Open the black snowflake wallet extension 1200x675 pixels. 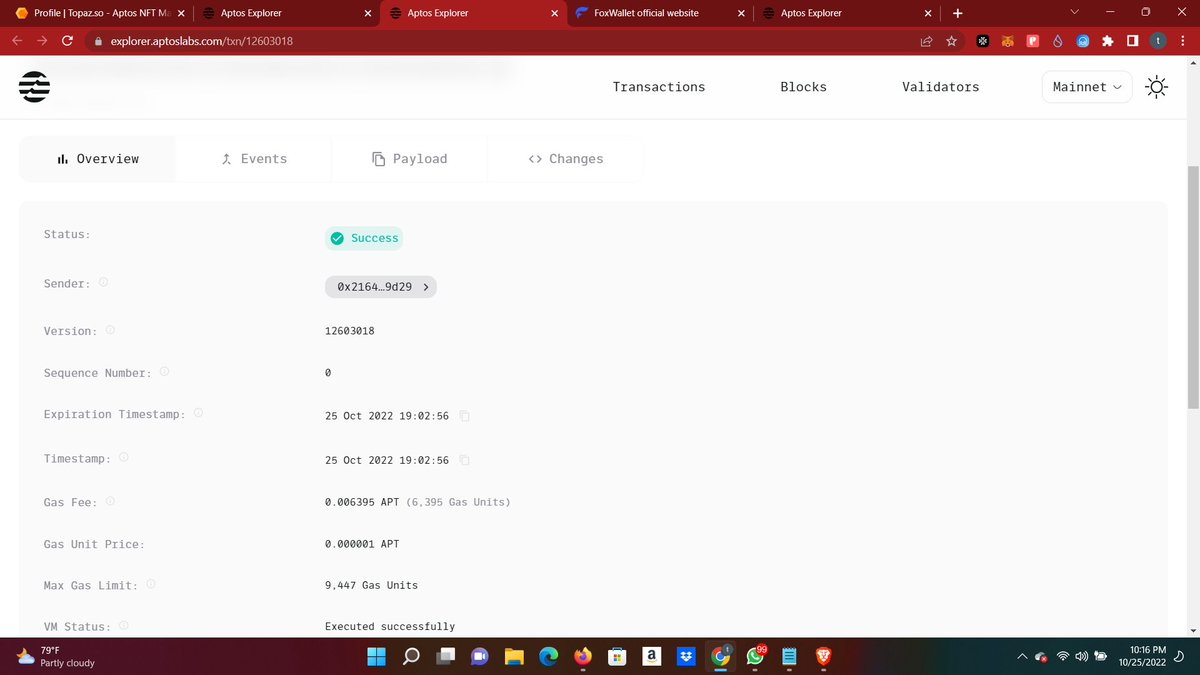(x=984, y=41)
